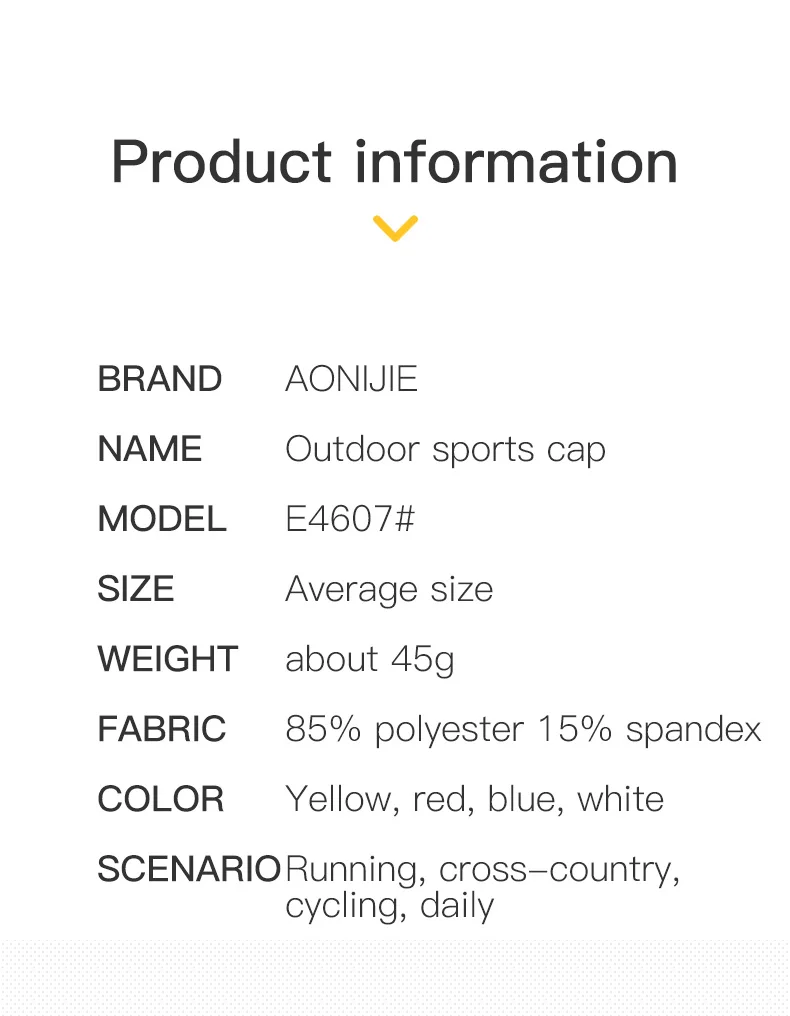Select the BRAND row label
This screenshot has height=1016, width=790.
[x=159, y=380]
